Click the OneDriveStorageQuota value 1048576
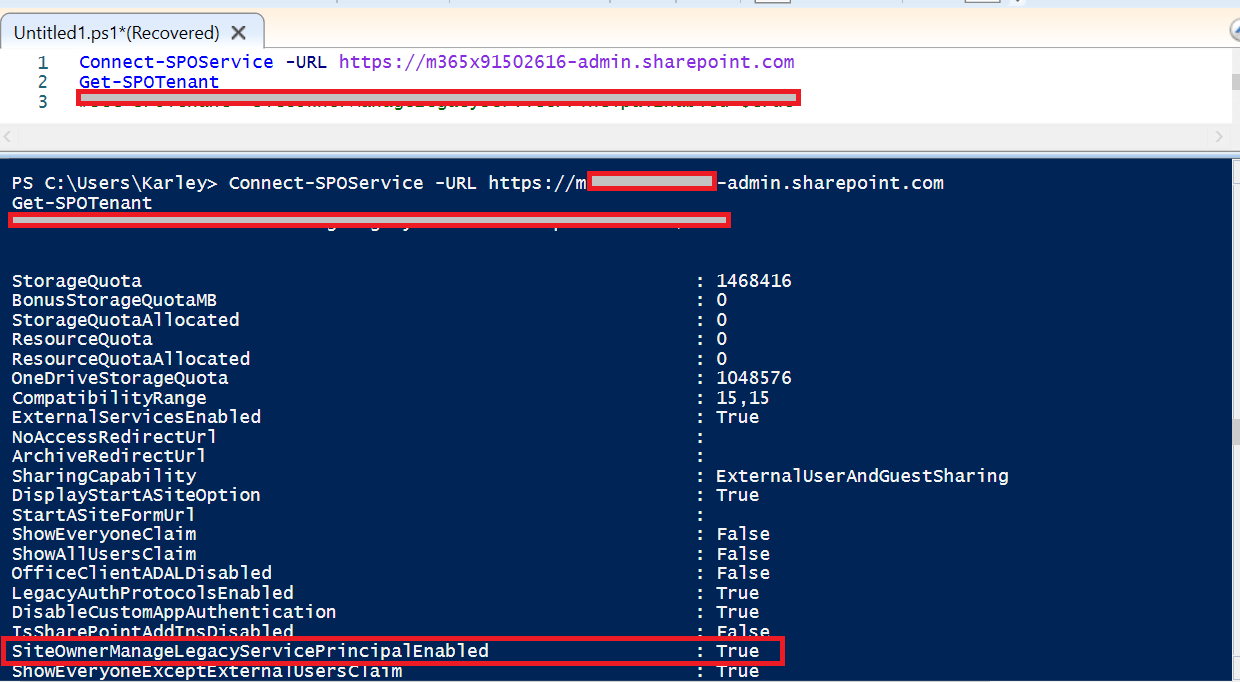The image size is (1240, 682). click(x=754, y=378)
